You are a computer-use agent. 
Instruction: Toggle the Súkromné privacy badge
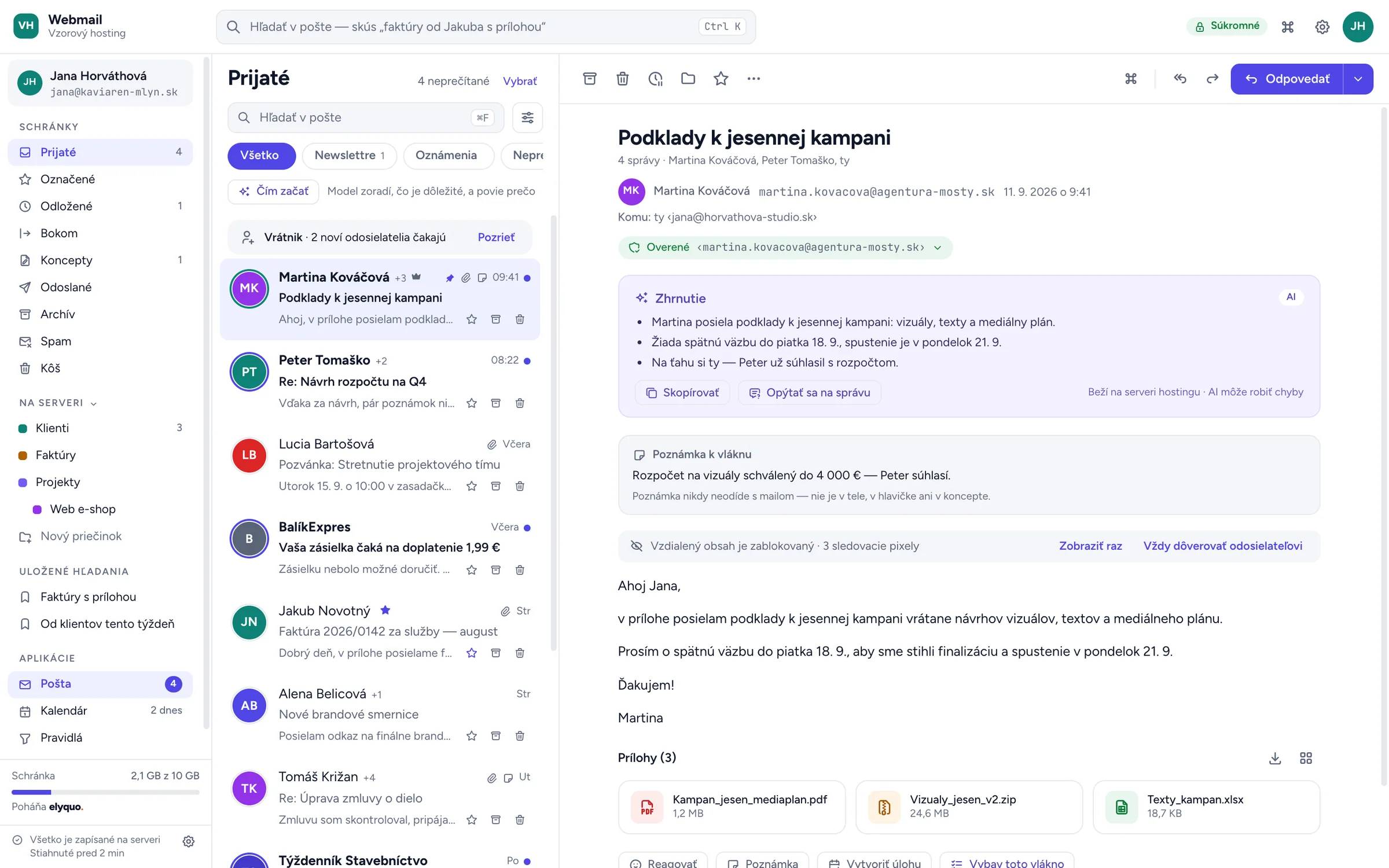(1226, 26)
